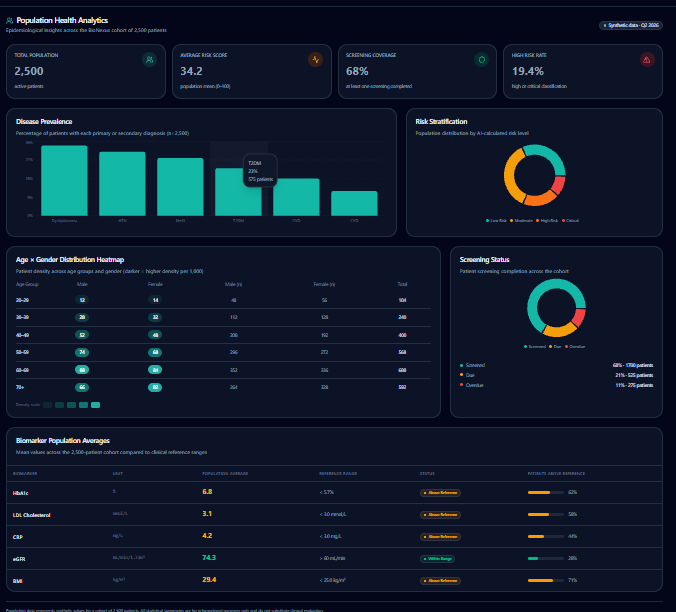Image resolution: width=676 pixels, height=612 pixels.
Task: Click the red Overdue segment of screening donut
Action: tap(579, 317)
